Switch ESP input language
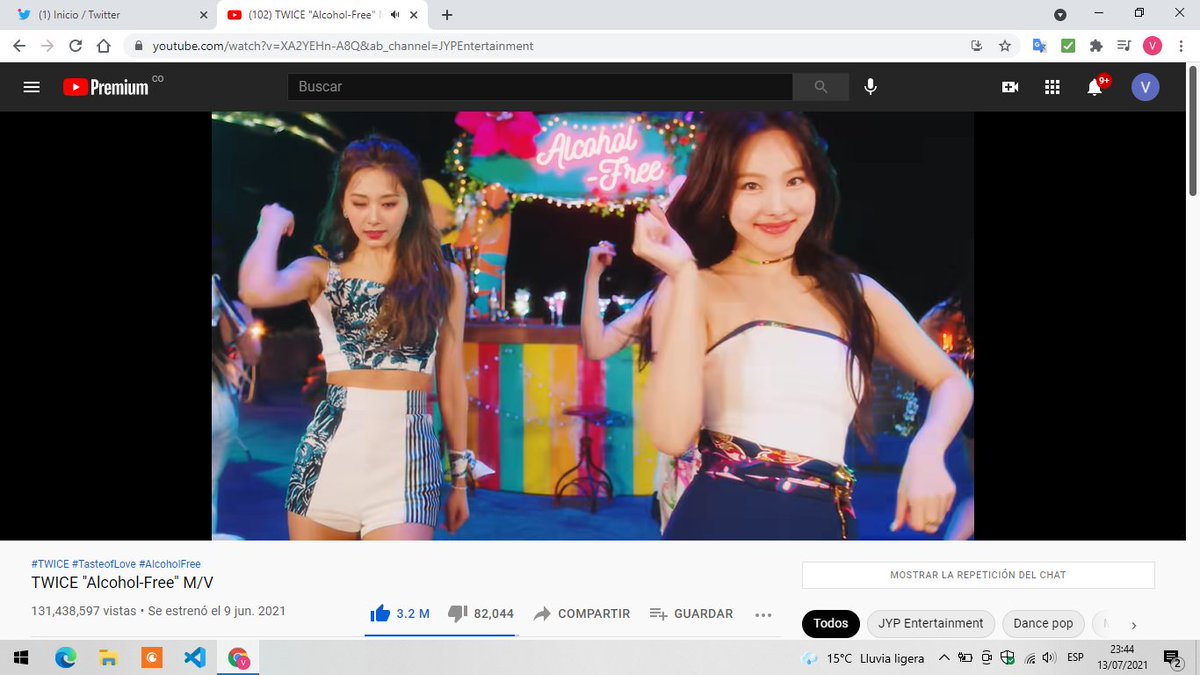The image size is (1200, 675). tap(1075, 658)
